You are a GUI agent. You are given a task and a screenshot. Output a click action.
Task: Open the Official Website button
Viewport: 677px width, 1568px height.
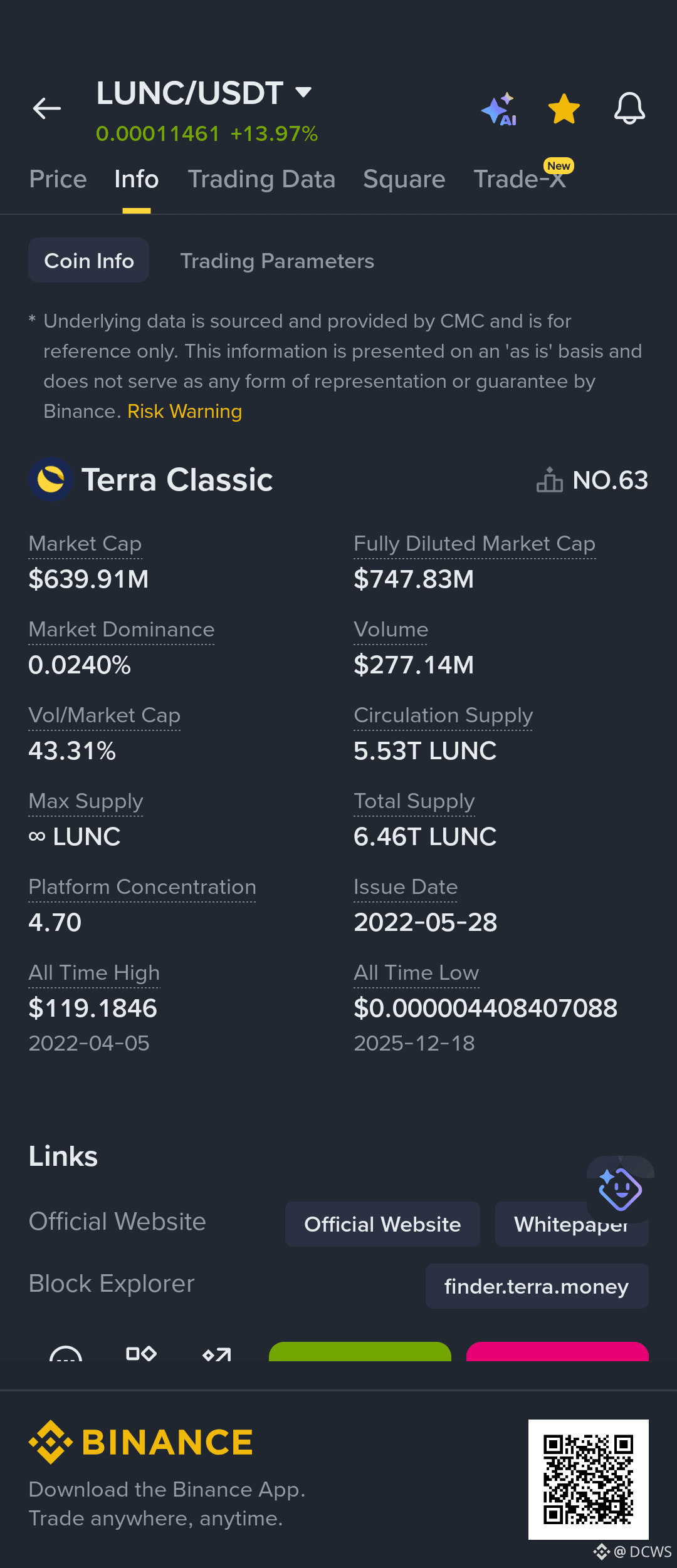click(x=382, y=1224)
